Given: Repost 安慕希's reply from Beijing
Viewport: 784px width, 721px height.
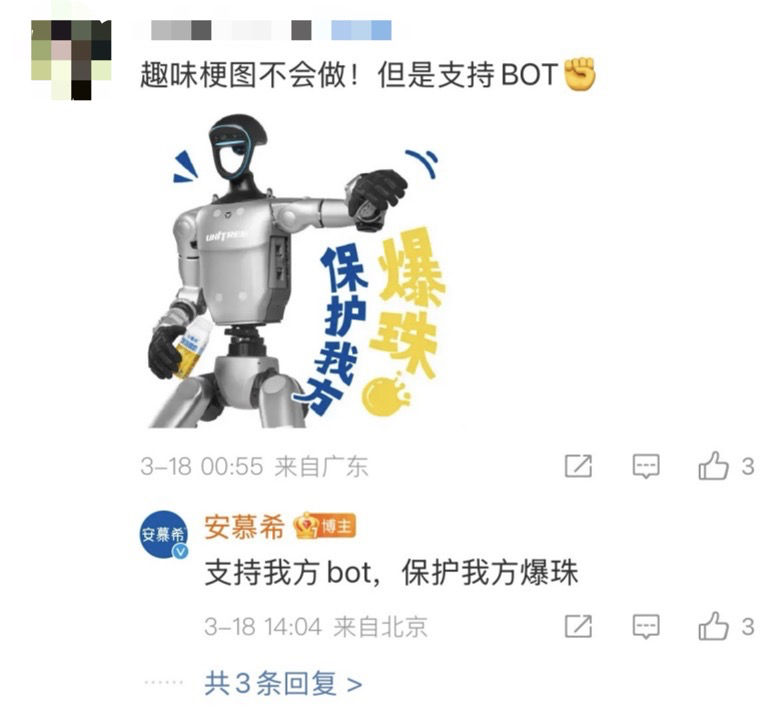Looking at the screenshot, I should click(x=578, y=626).
